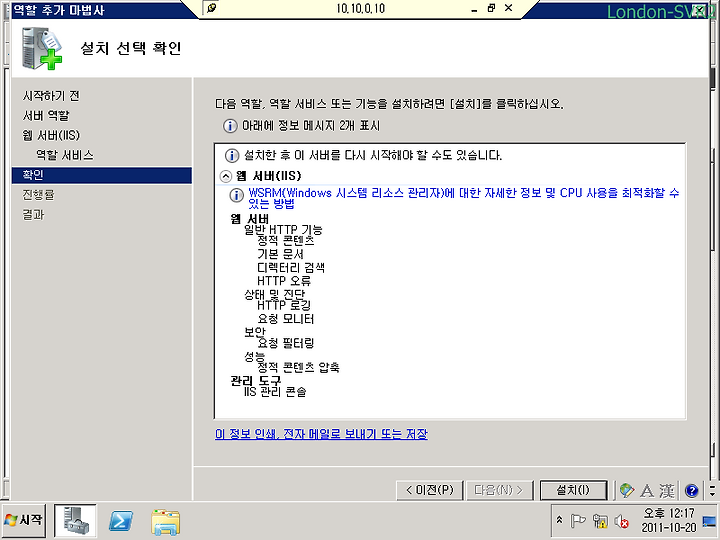The width and height of the screenshot is (720, 540).
Task: Select the highlighted 확인 step
Action: [x=101, y=175]
